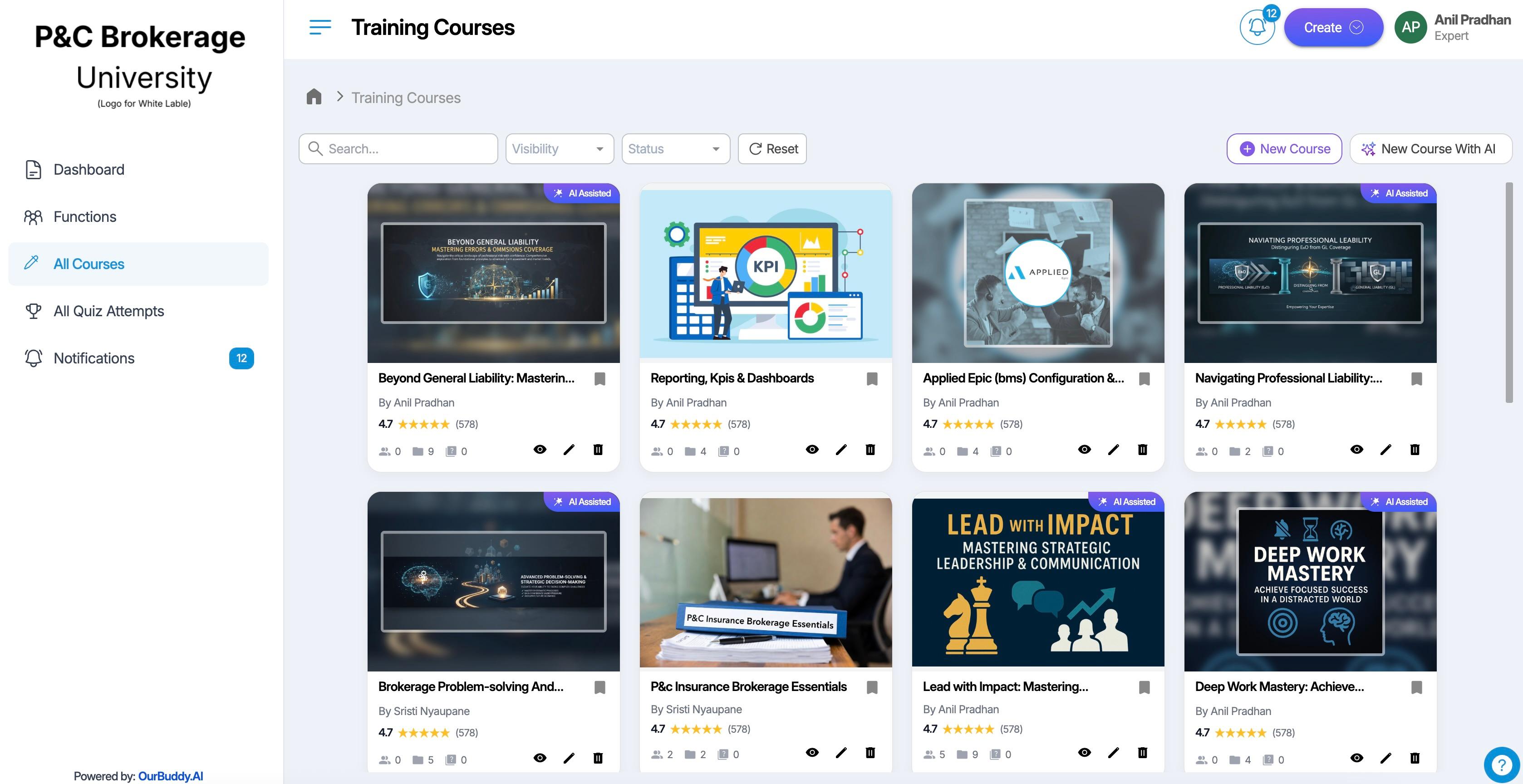Open the help question mark button
This screenshot has height=784, width=1523.
(1502, 764)
